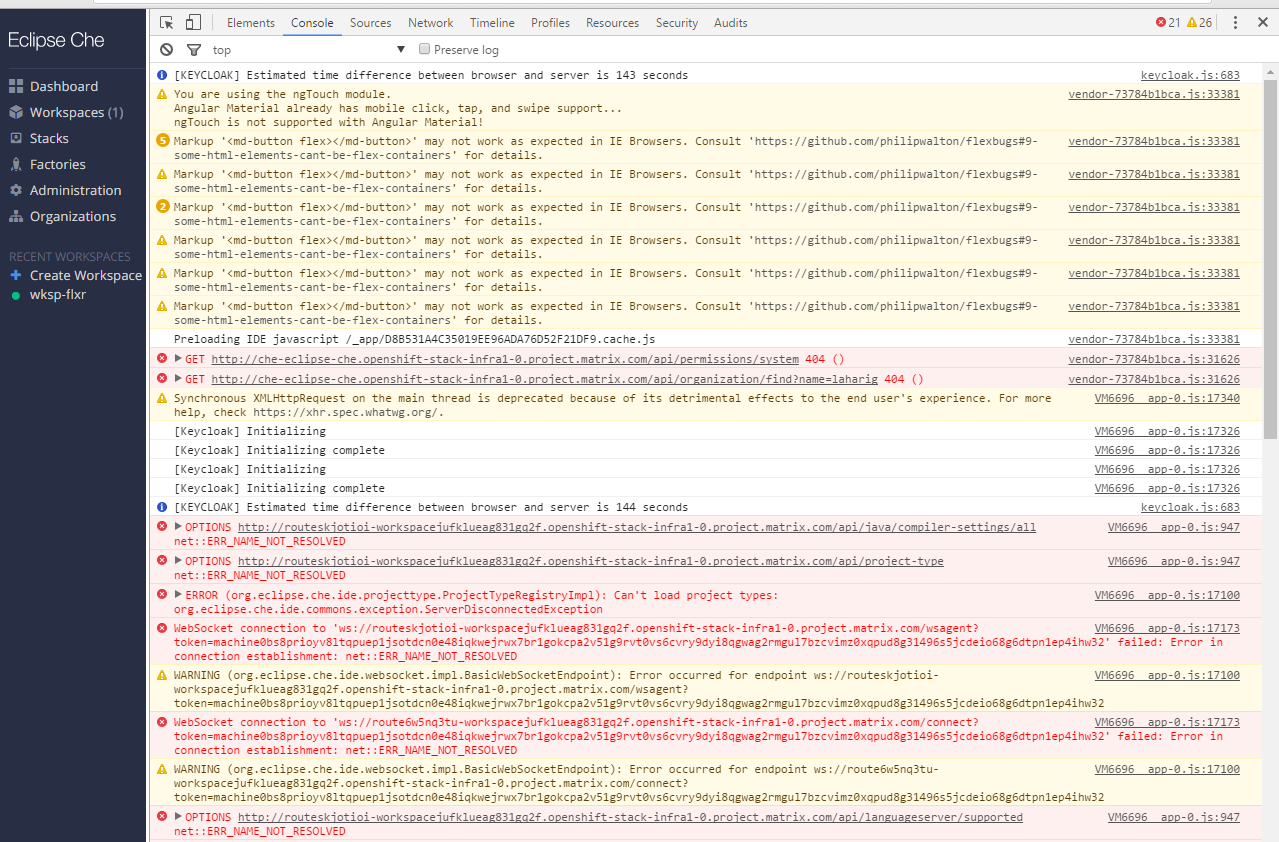The width and height of the screenshot is (1279, 842).
Task: Open VM6696 app-0.js:17173 link for wsagent WebSocket error
Action: pos(1167,628)
